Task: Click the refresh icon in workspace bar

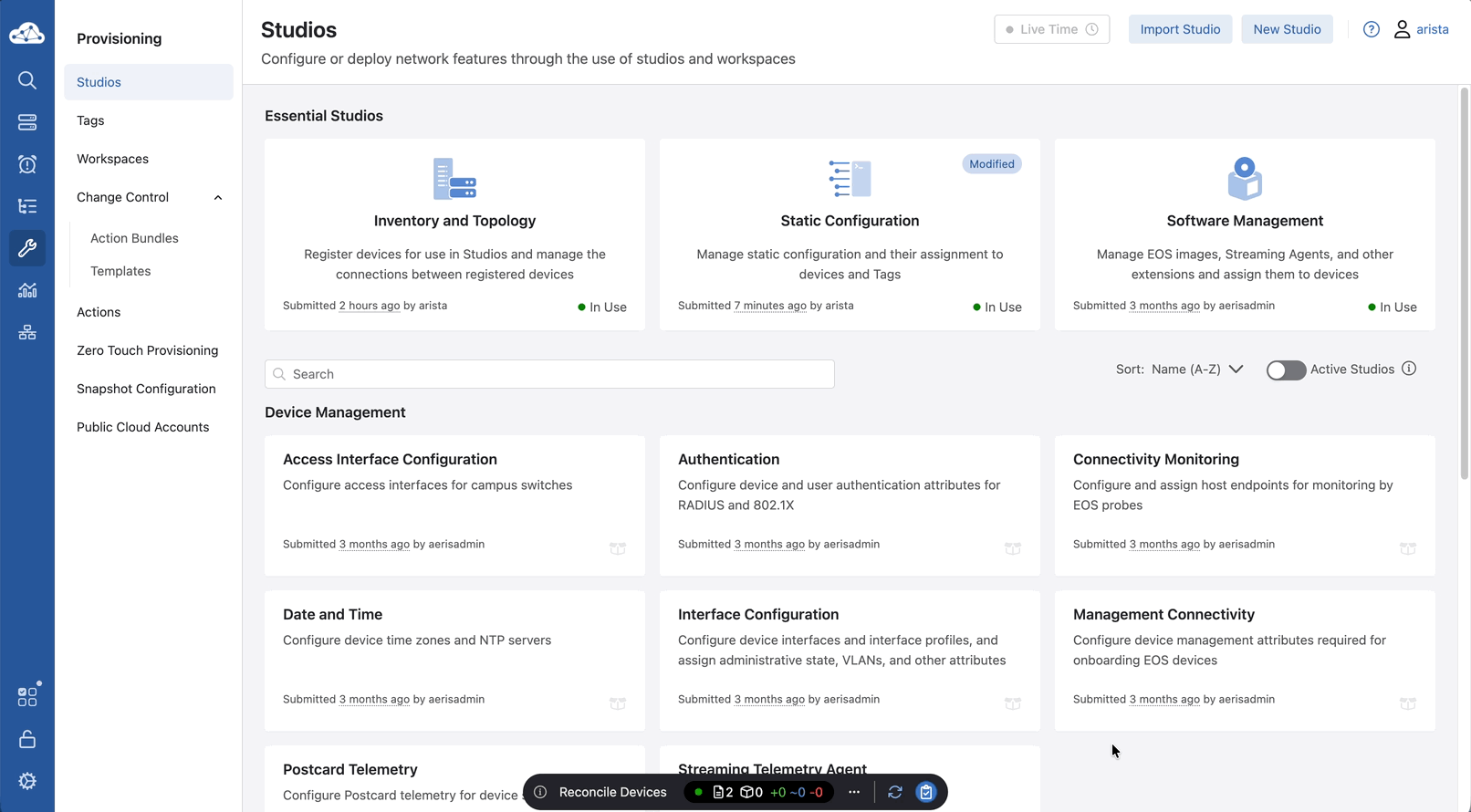Action: 895,792
